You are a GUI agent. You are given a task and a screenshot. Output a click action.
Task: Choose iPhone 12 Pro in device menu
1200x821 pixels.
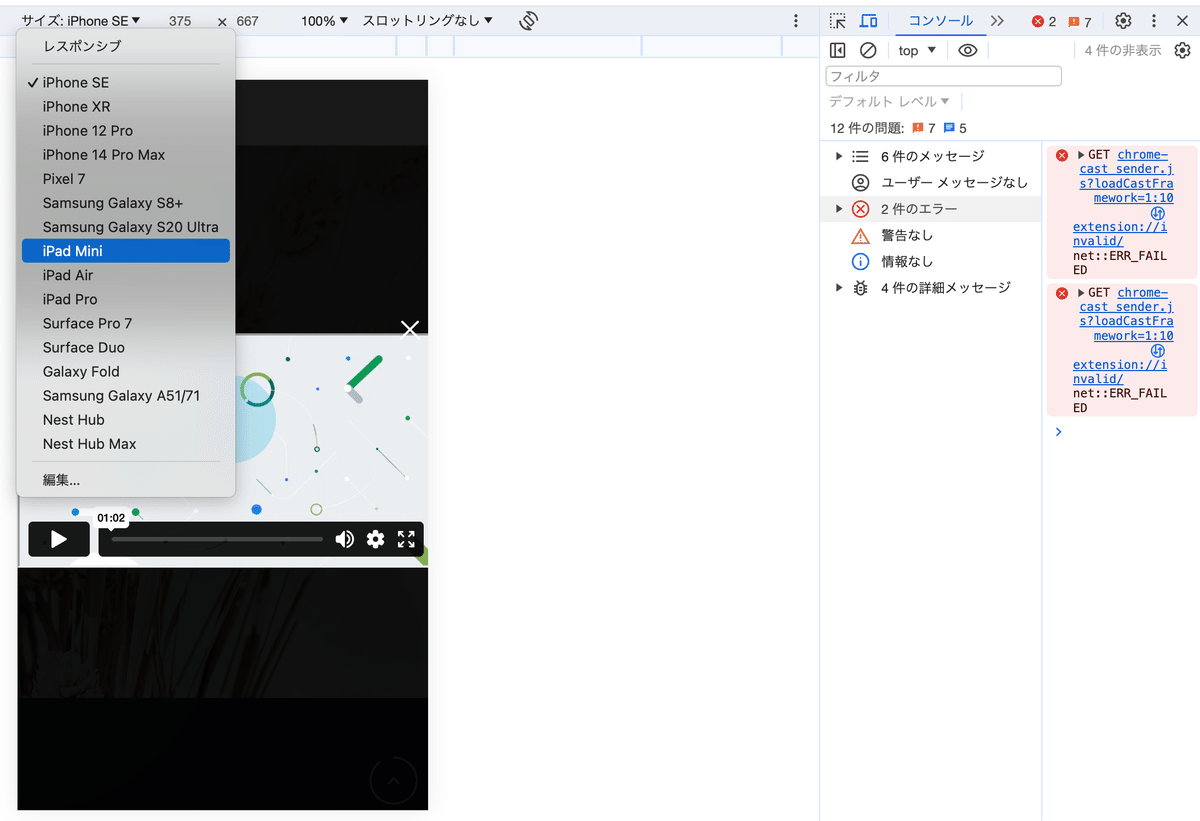tap(126, 131)
